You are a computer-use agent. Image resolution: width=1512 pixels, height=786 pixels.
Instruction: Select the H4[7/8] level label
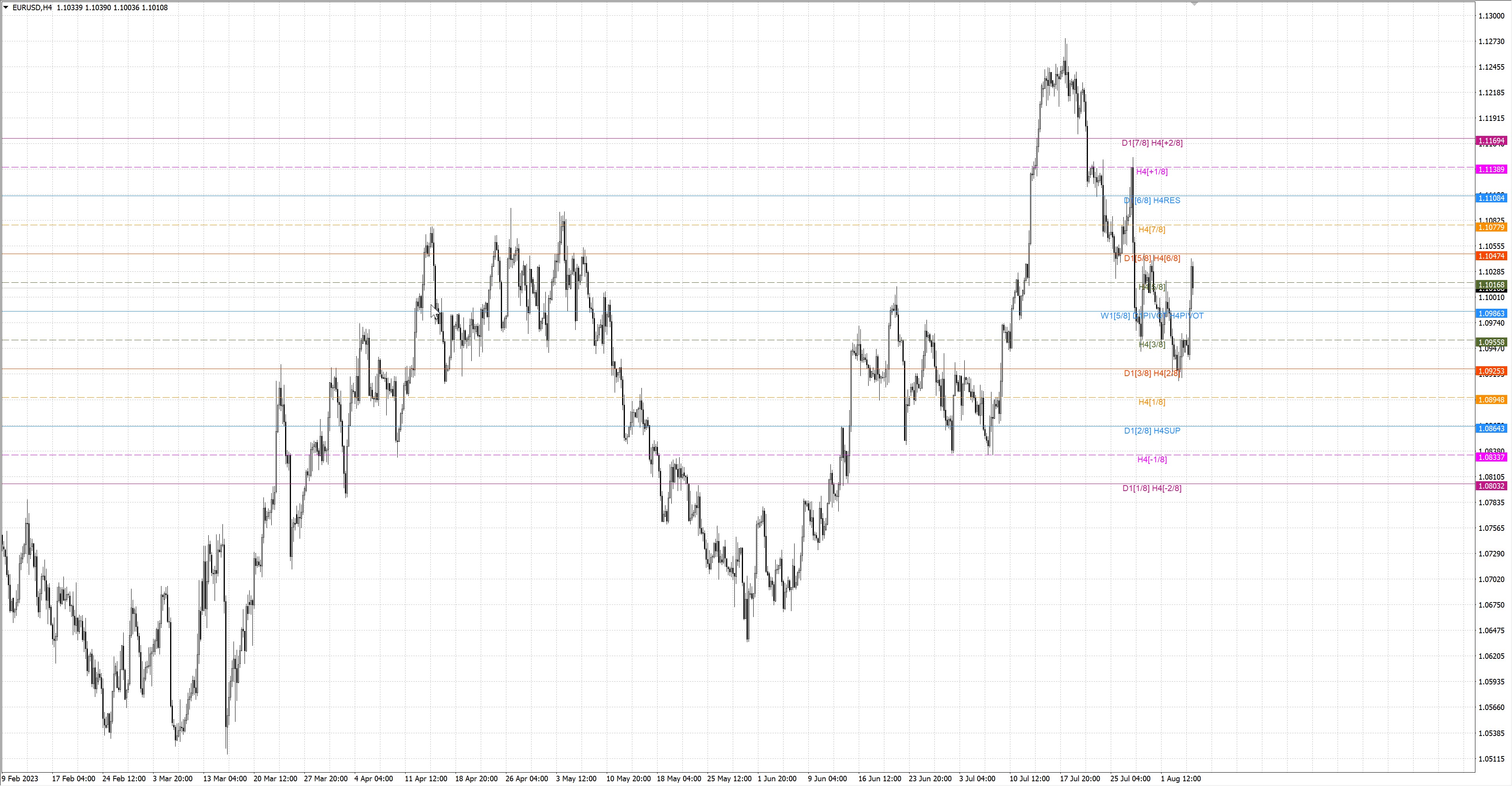[1152, 230]
